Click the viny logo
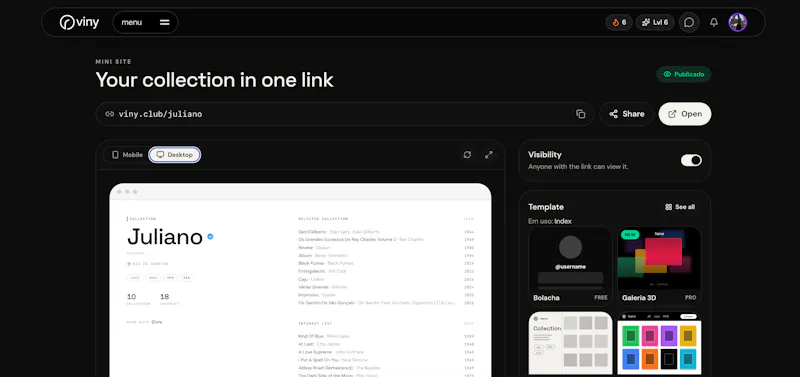 [79, 22]
